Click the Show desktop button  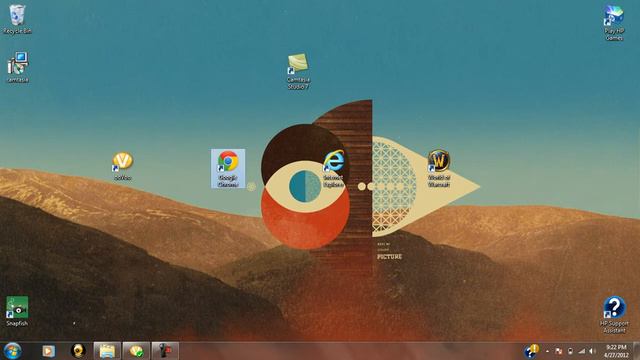click(636, 351)
